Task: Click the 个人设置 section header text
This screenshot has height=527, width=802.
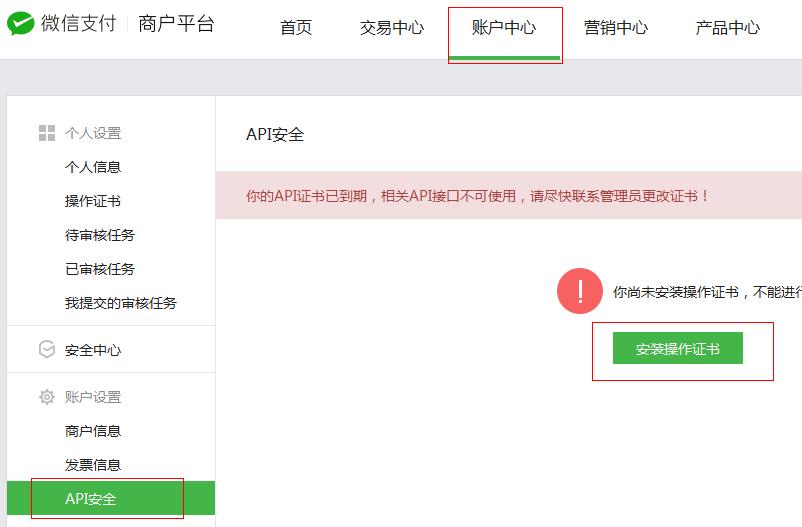Action: [x=93, y=134]
